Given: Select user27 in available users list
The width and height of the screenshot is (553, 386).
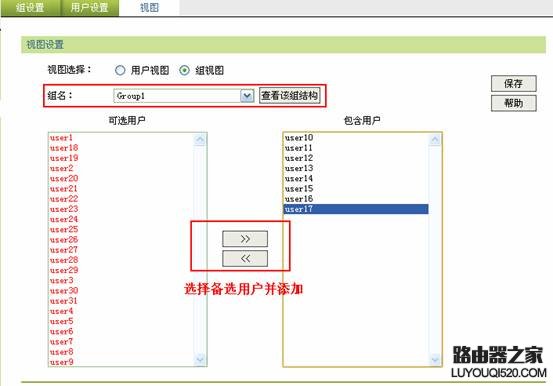Looking at the screenshot, I should (x=122, y=251).
